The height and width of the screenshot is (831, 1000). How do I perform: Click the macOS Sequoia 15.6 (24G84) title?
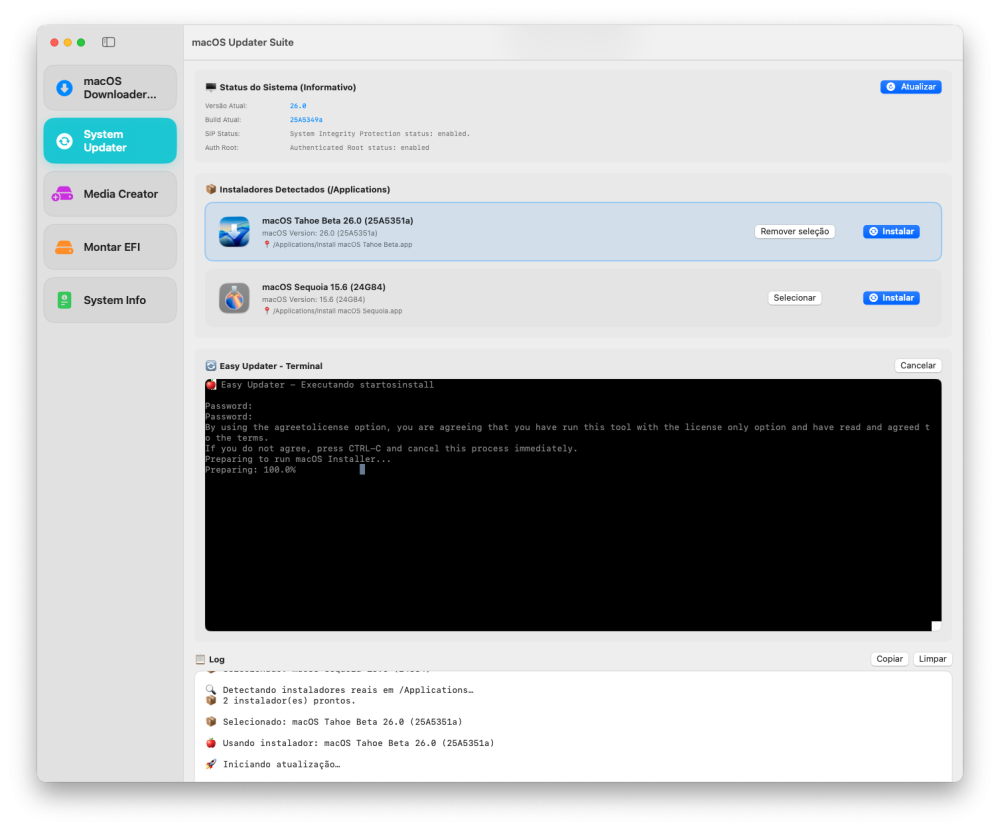[323, 287]
